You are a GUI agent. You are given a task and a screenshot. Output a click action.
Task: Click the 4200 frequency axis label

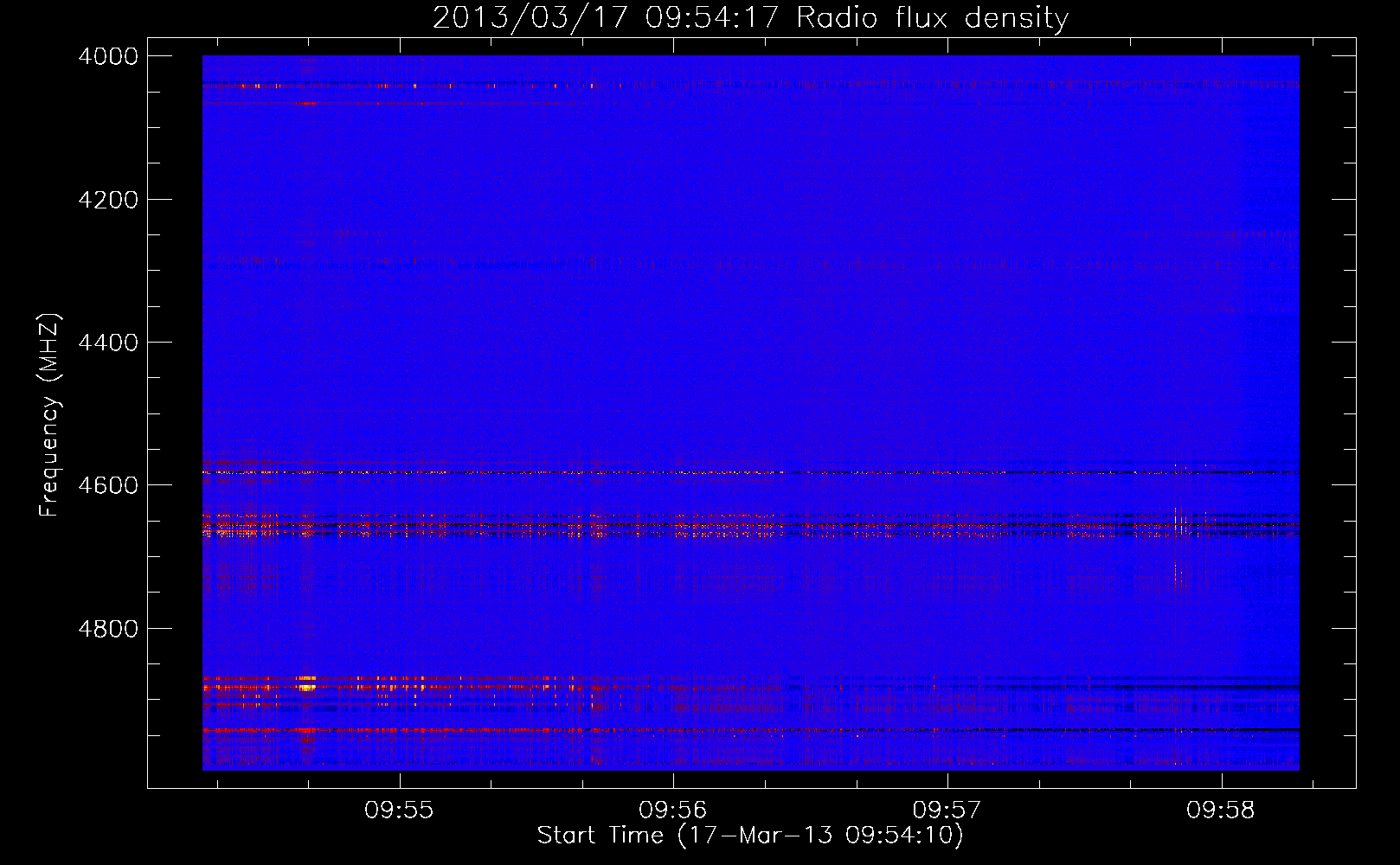tap(108, 200)
